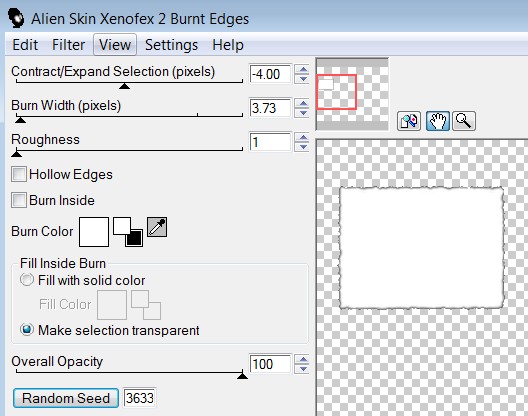Screen dimensions: 528x416
Task: Click the show original preview toggle icon
Action: click(x=409, y=121)
